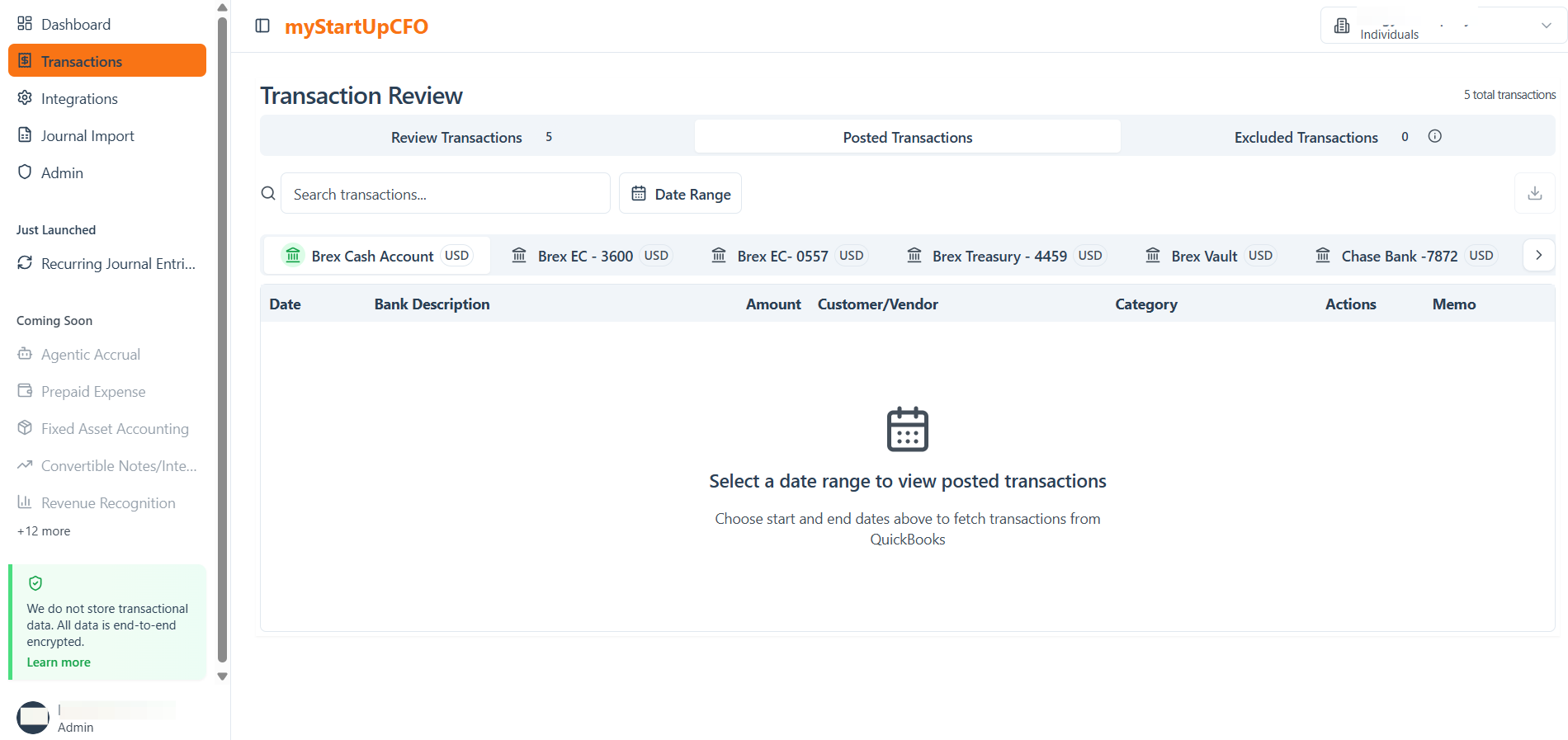Open Revenue Recognition item

tap(107, 502)
